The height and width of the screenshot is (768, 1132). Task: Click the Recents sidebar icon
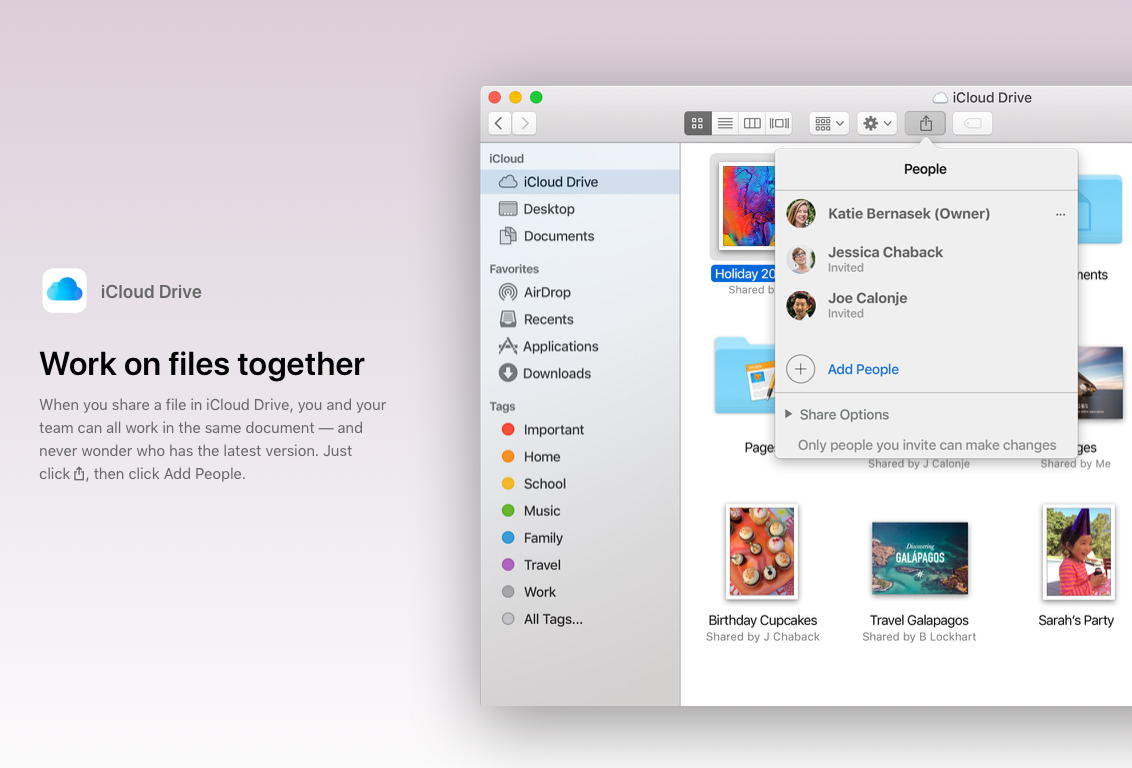(508, 319)
